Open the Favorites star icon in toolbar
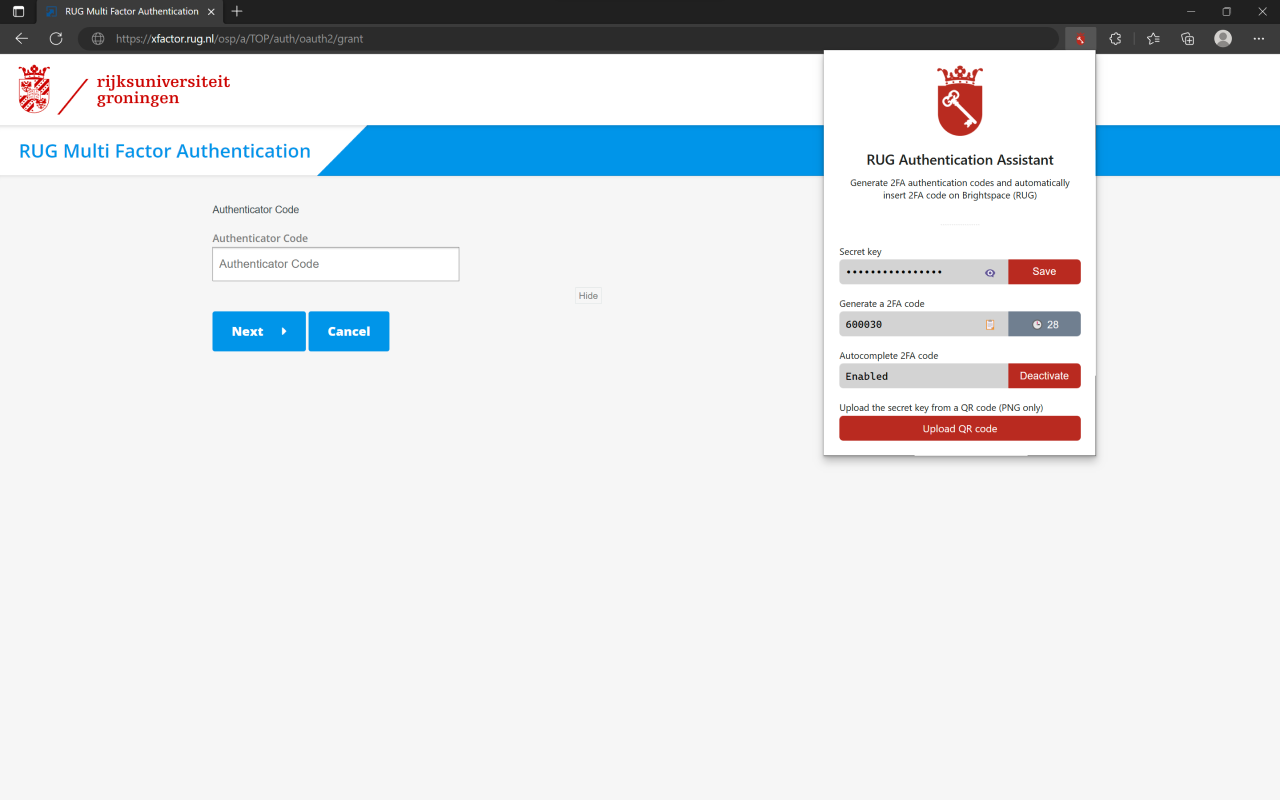1280x800 pixels. [x=1153, y=39]
